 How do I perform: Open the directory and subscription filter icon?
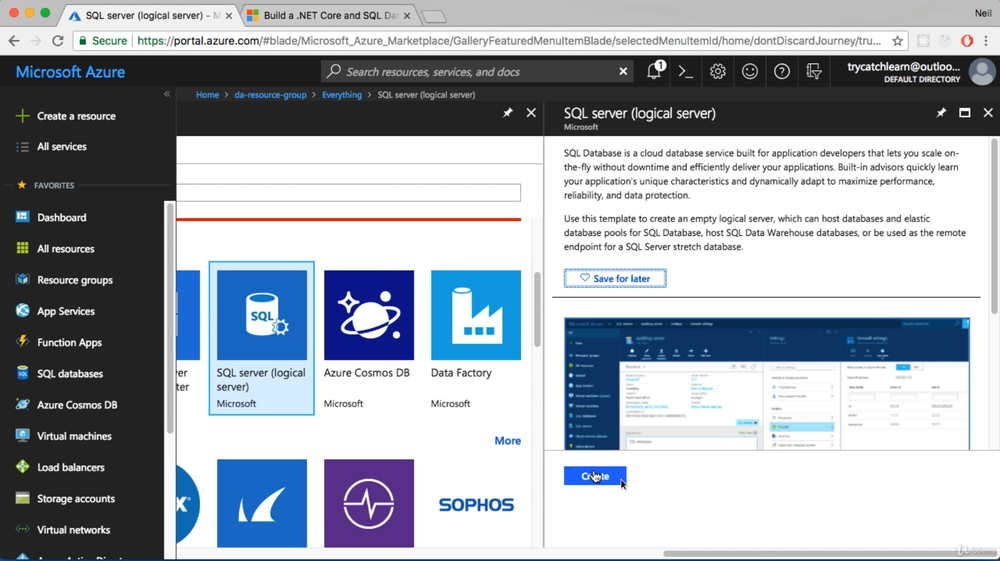coord(813,71)
